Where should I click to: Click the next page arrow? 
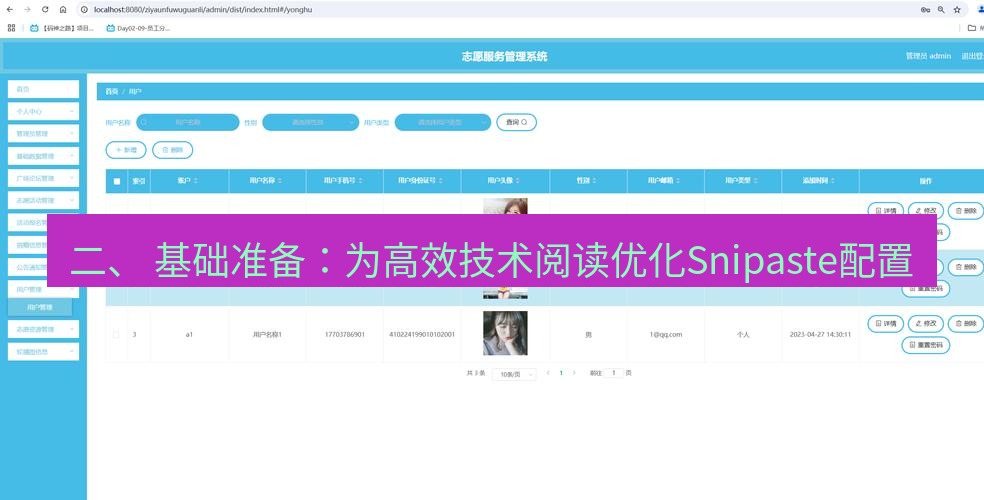coord(574,373)
